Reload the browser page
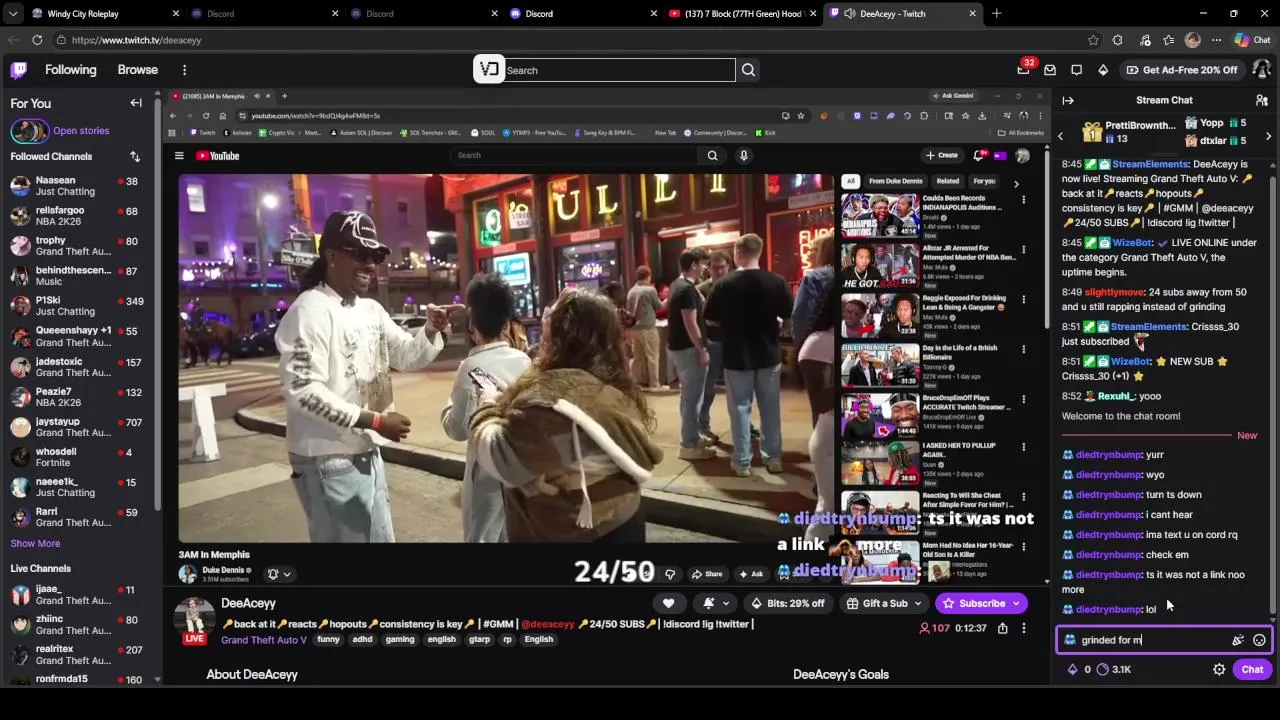 pos(37,40)
